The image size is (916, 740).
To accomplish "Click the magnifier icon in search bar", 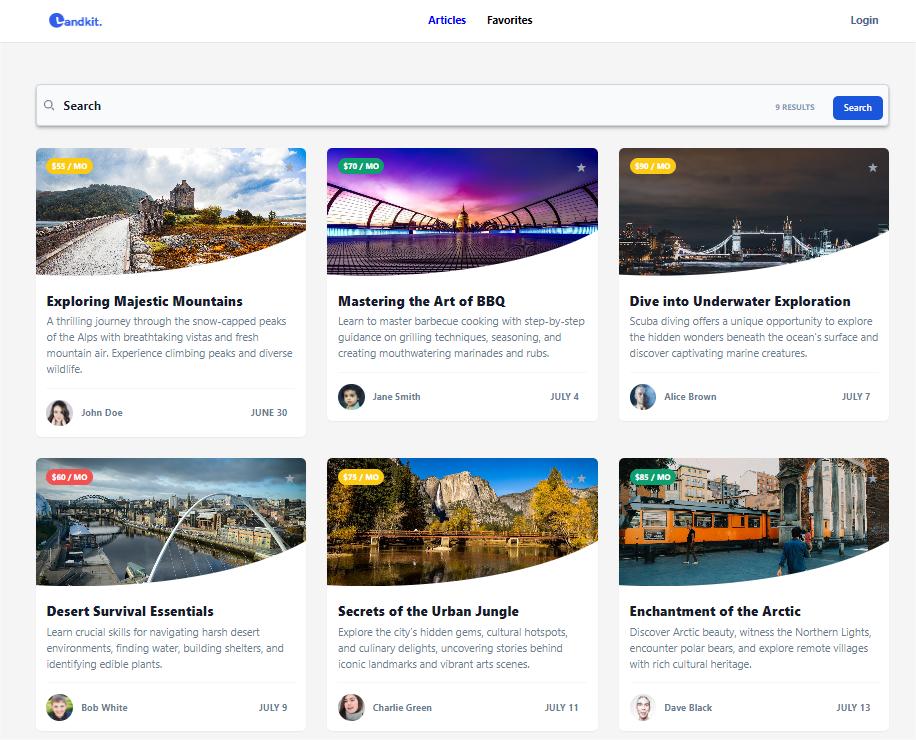I will (x=50, y=105).
